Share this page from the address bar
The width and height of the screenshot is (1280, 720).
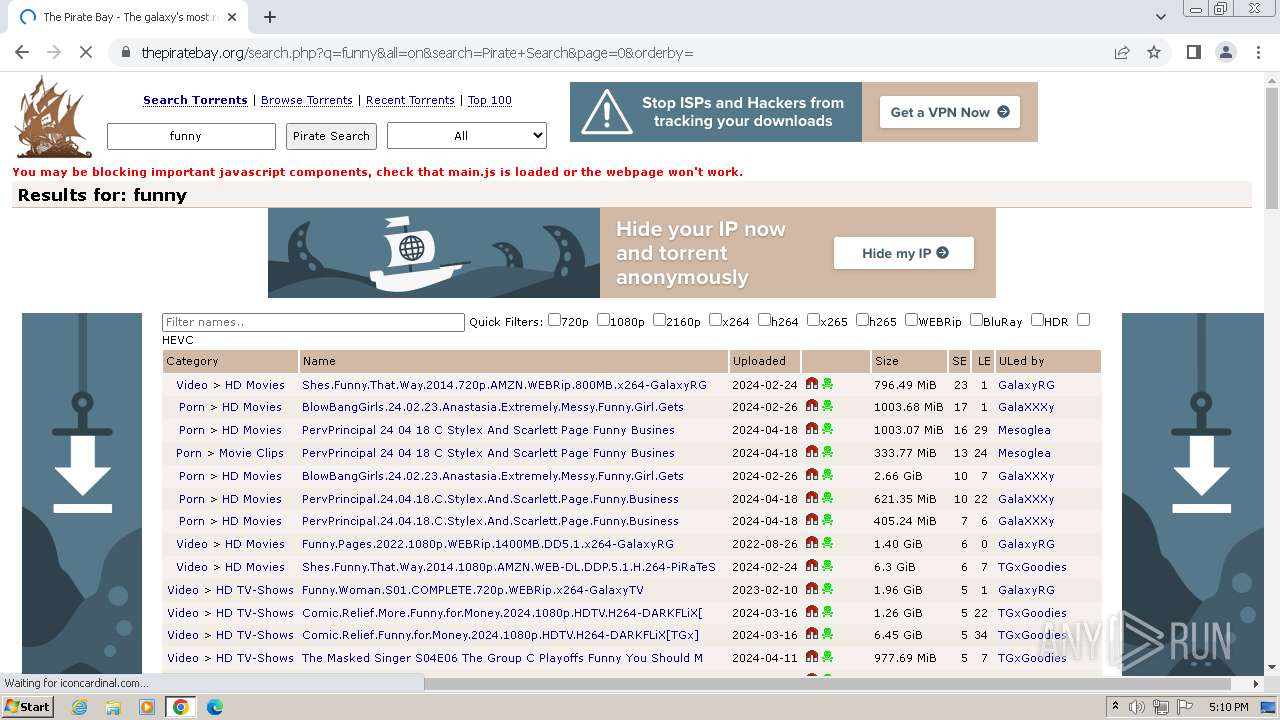(1122, 52)
